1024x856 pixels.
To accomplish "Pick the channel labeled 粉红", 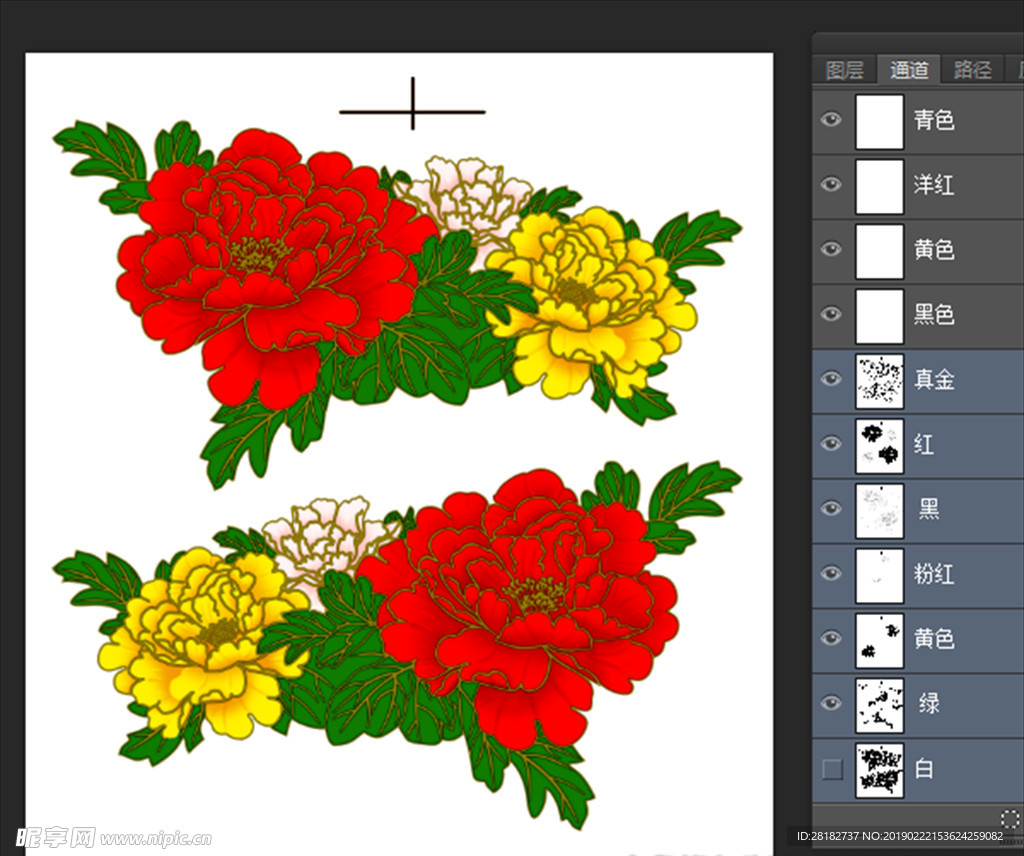I will [934, 573].
